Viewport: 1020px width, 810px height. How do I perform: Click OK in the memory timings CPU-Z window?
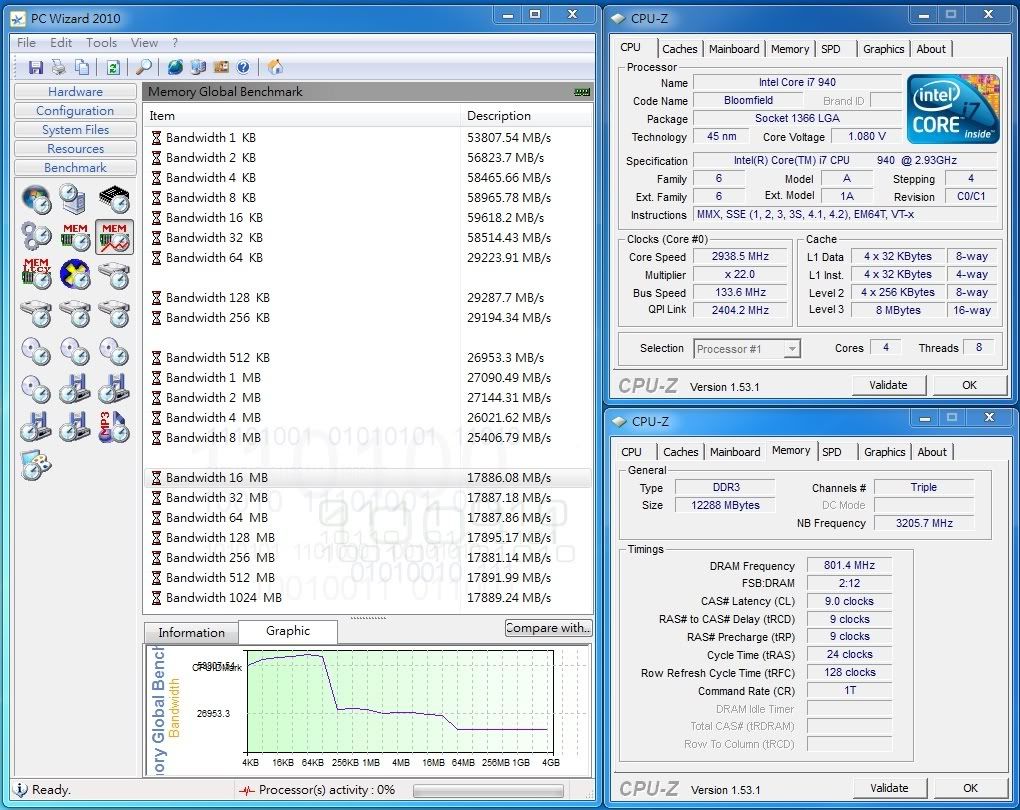pyautogui.click(x=970, y=788)
